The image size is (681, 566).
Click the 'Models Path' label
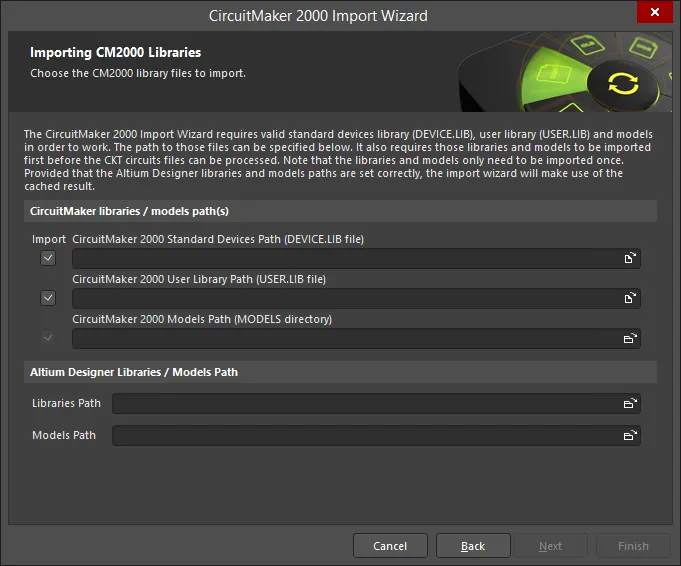pyautogui.click(x=64, y=435)
